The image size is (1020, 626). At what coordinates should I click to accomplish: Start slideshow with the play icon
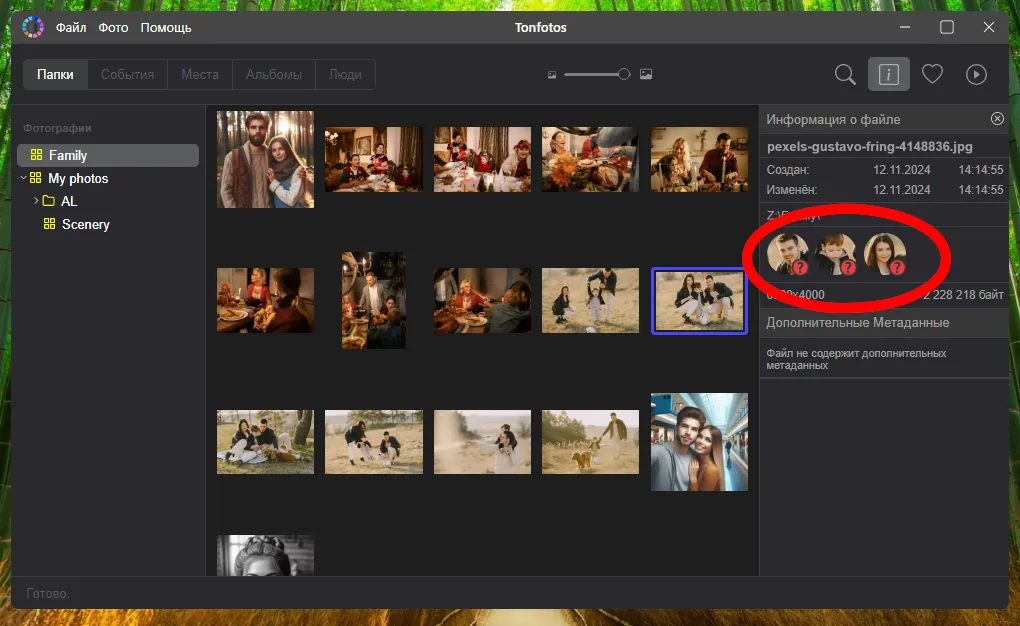pos(976,75)
